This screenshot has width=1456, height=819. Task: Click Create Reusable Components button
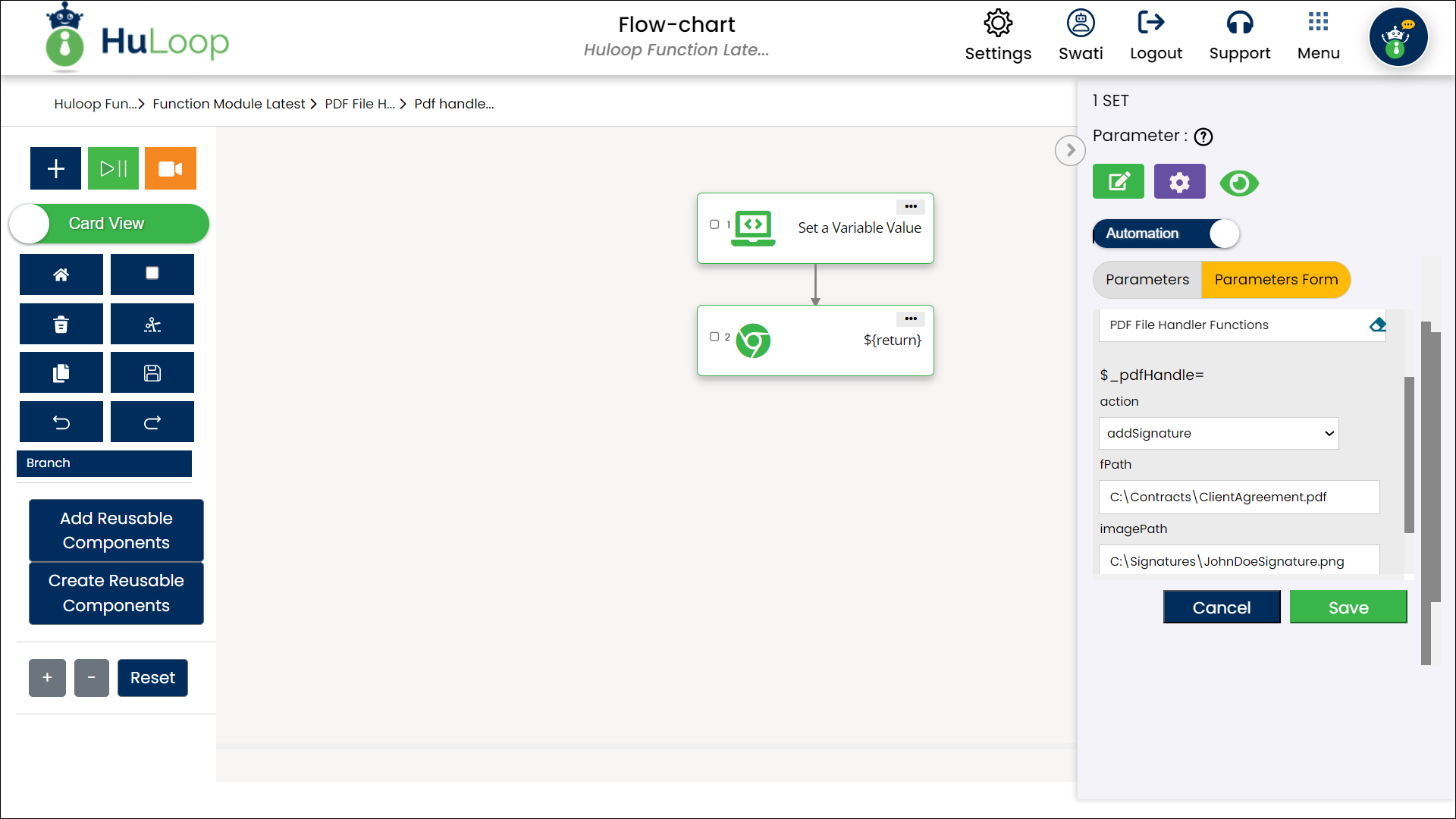pyautogui.click(x=116, y=593)
